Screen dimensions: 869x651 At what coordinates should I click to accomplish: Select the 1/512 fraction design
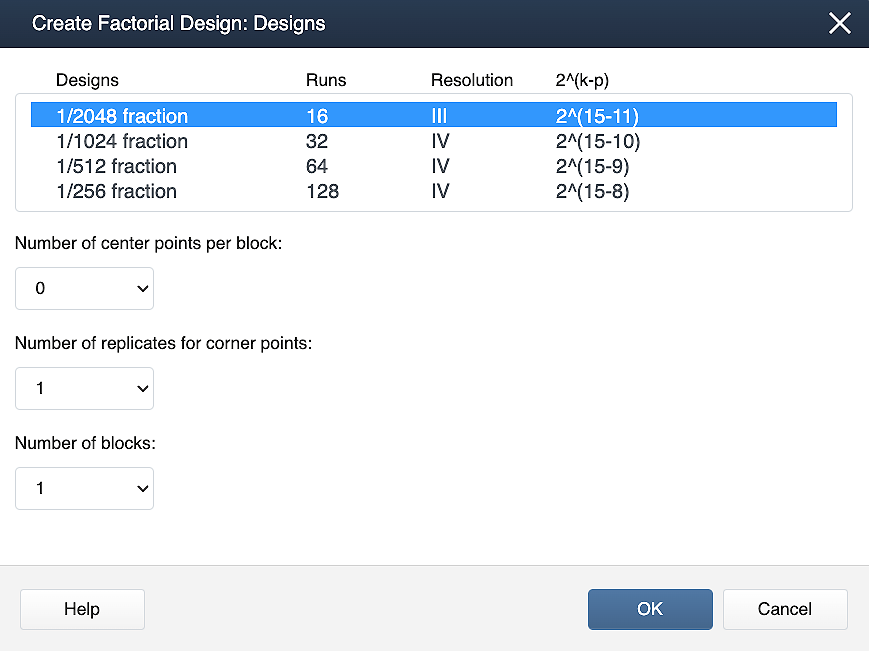point(116,167)
